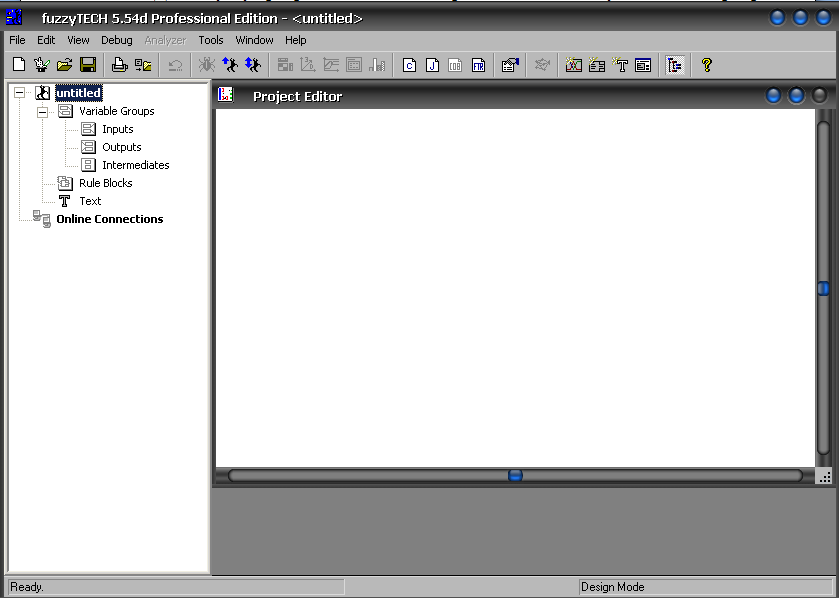This screenshot has width=839, height=598.
Task: Click the connection/export folder icon beside Print
Action: (x=143, y=65)
